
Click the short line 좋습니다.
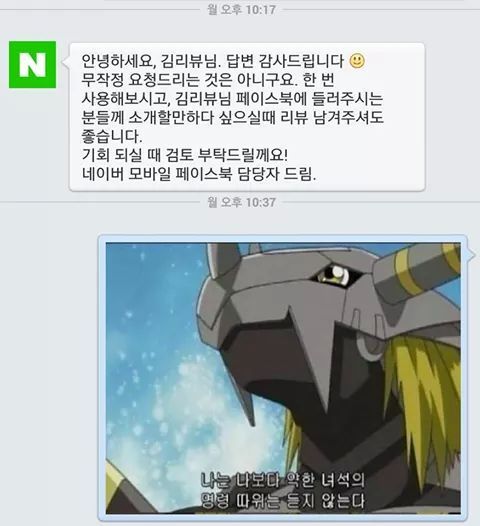click(x=112, y=137)
